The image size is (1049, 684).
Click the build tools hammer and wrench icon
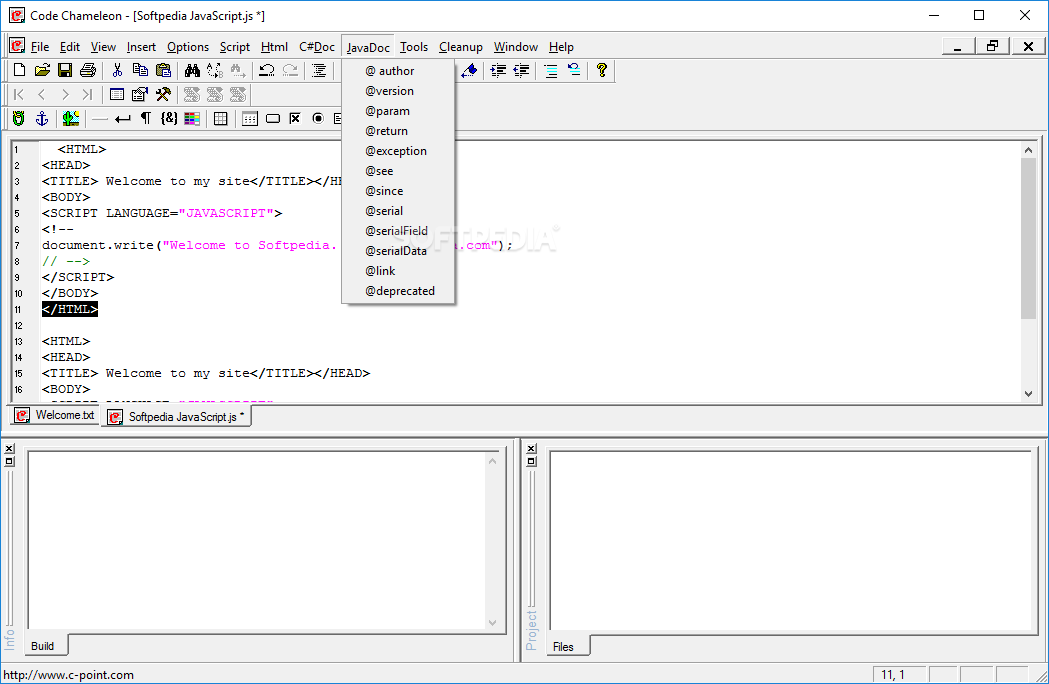click(x=163, y=94)
